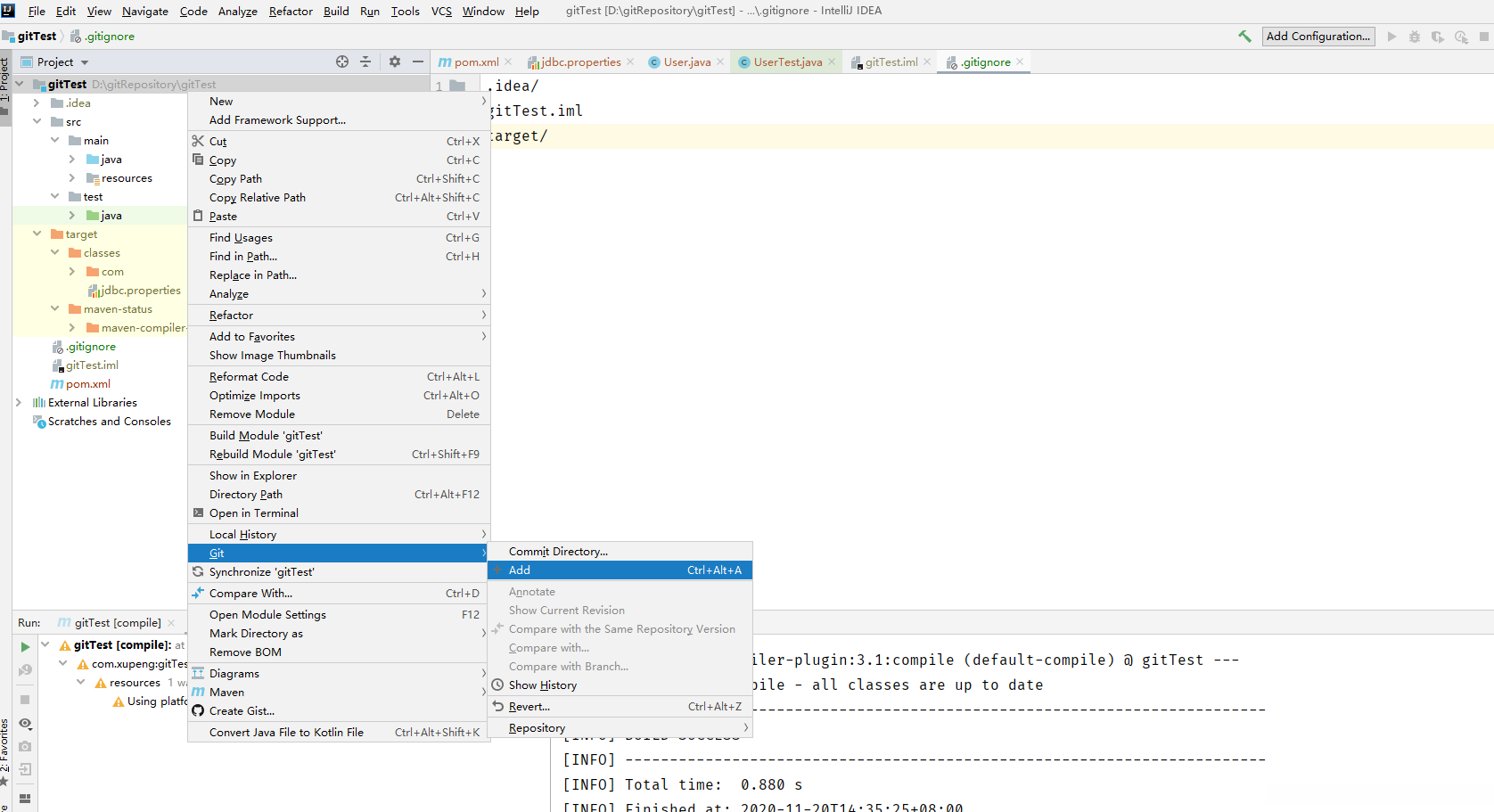Click the locate/scroll-from-source crosshair icon

[x=342, y=62]
